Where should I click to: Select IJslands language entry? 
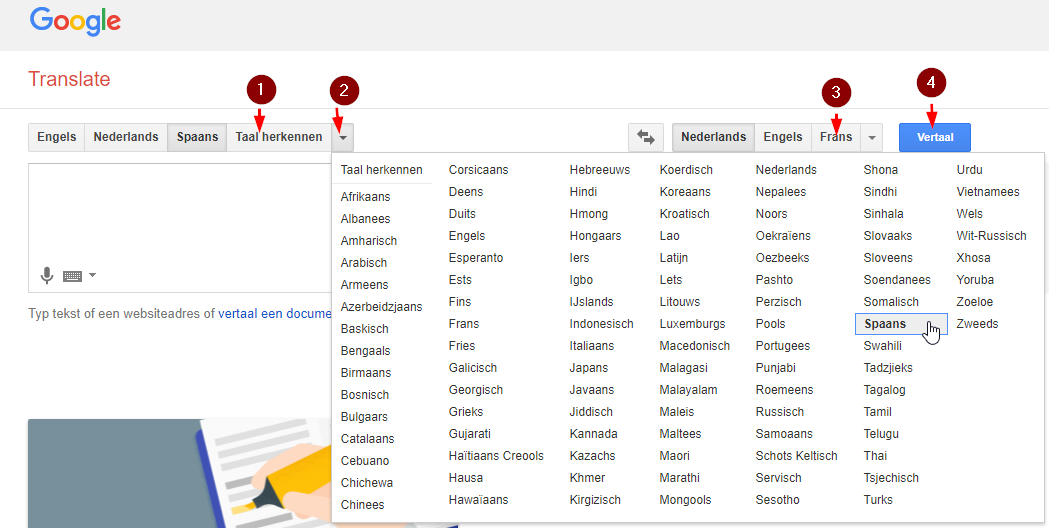point(591,302)
